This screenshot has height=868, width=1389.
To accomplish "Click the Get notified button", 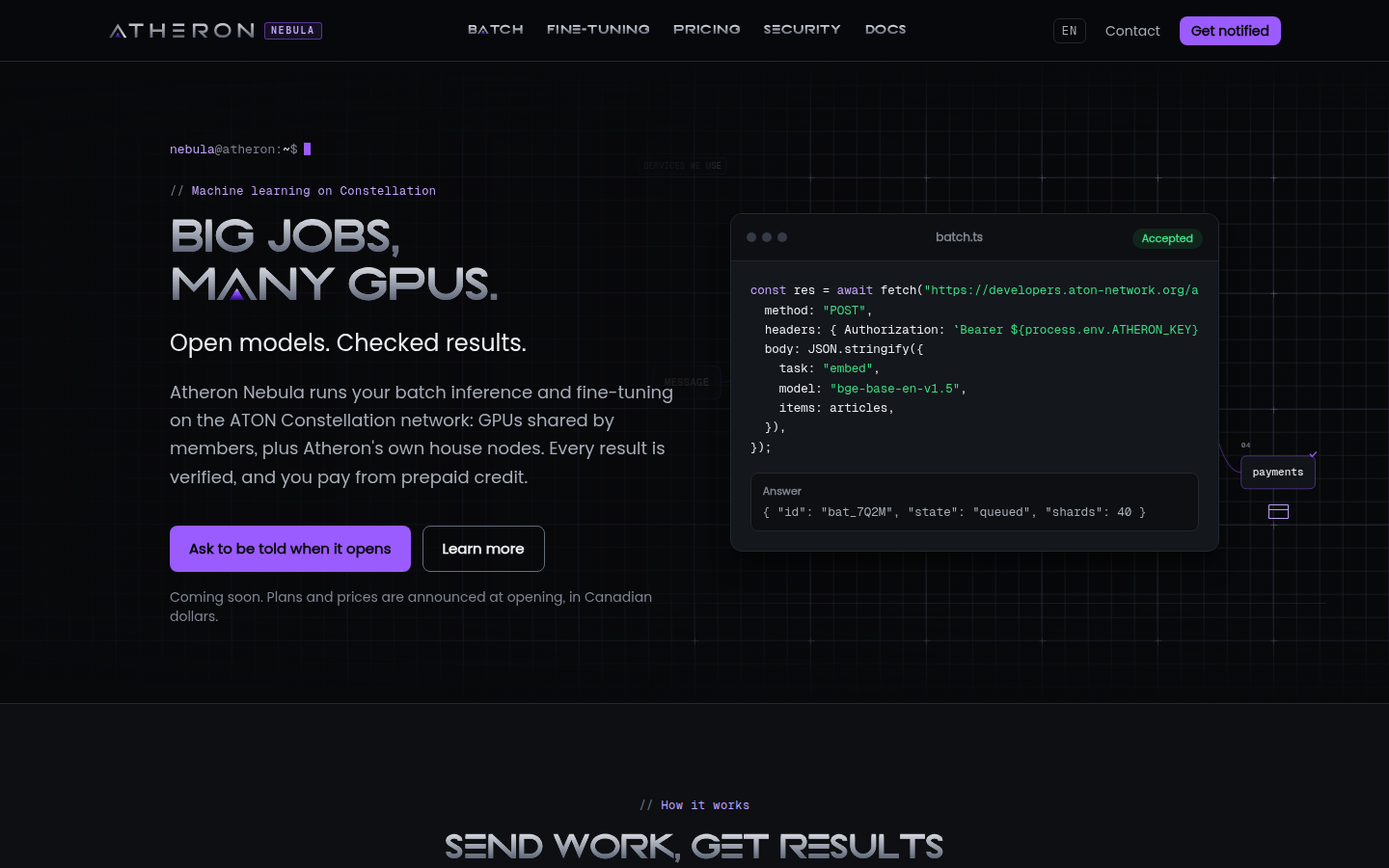I will [1230, 31].
